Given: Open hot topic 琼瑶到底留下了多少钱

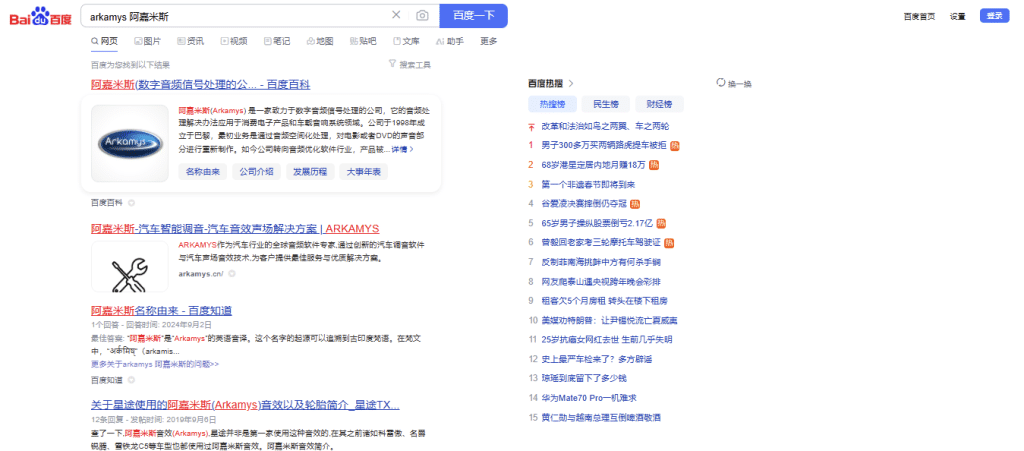Looking at the screenshot, I should (584, 378).
